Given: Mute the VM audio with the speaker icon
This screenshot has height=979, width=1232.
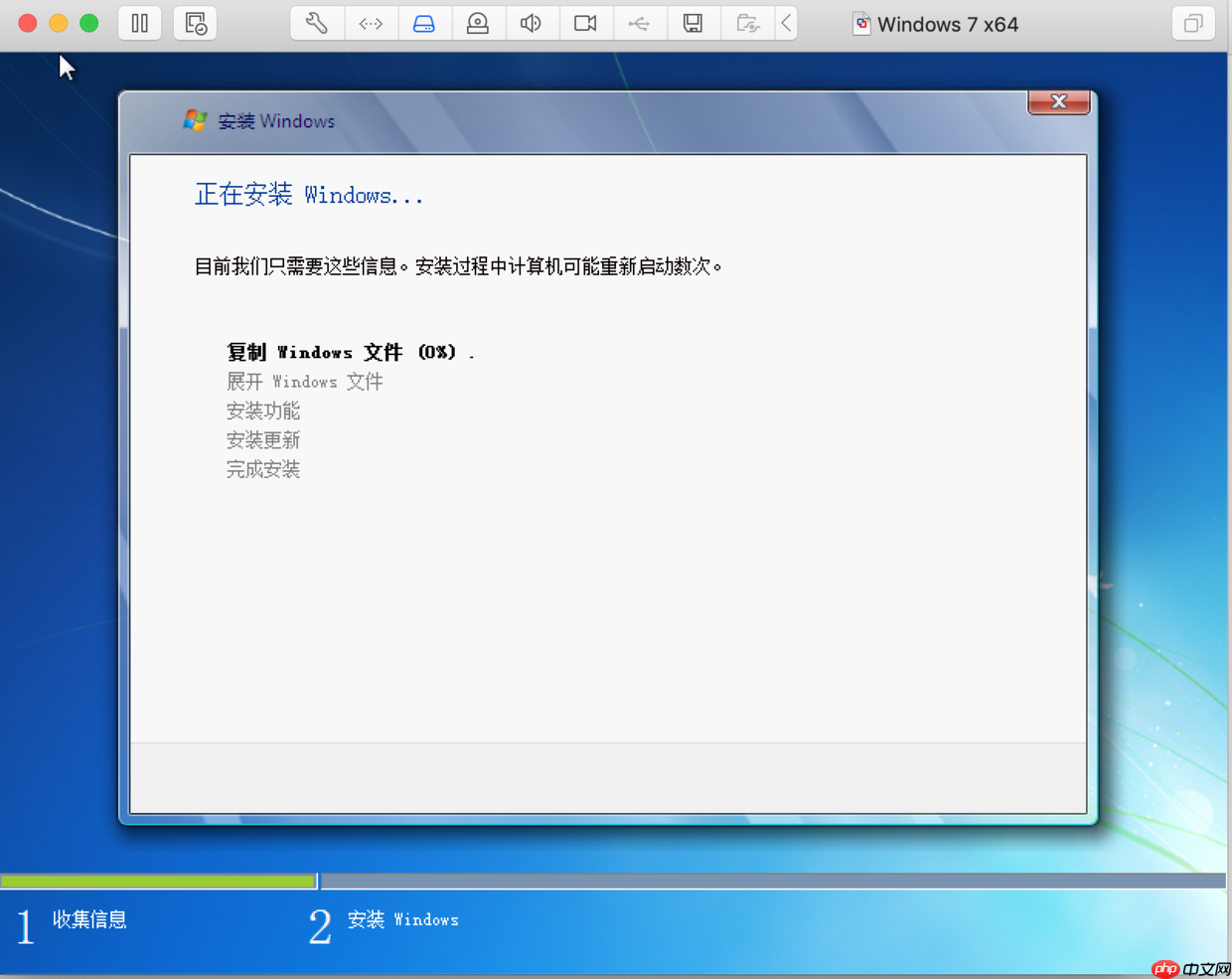Looking at the screenshot, I should 533,23.
